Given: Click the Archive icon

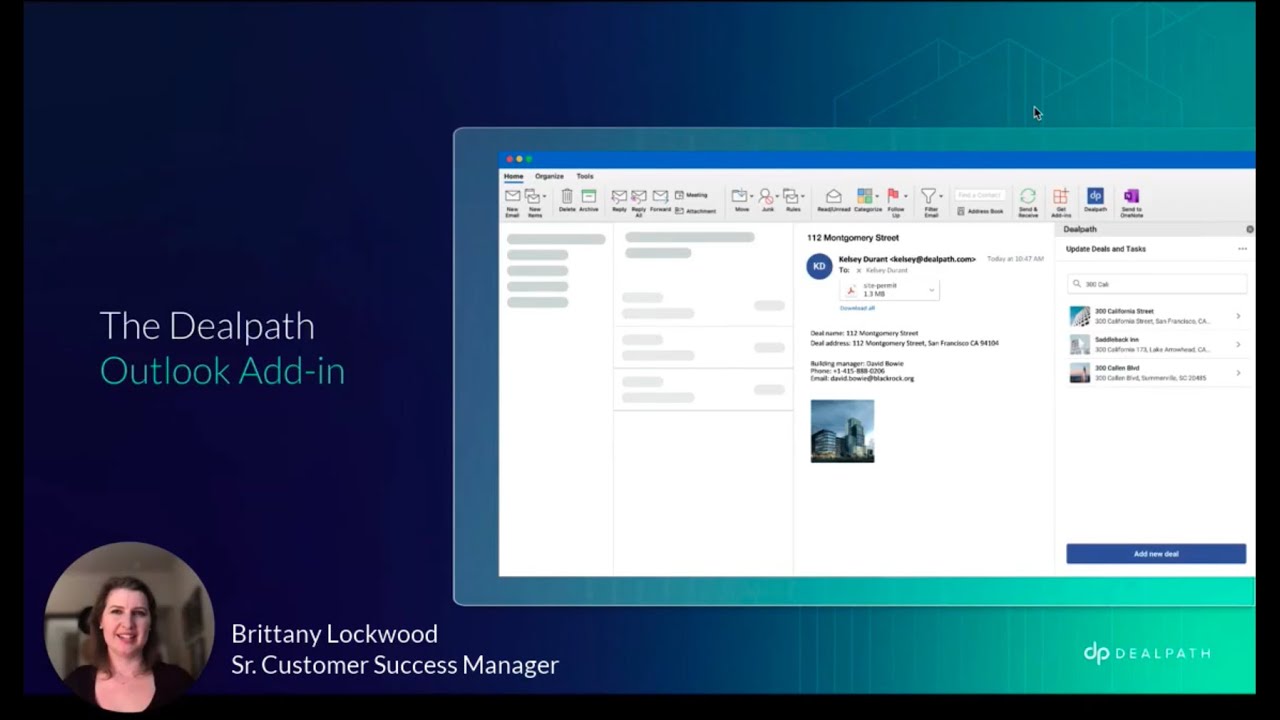Looking at the screenshot, I should [588, 196].
